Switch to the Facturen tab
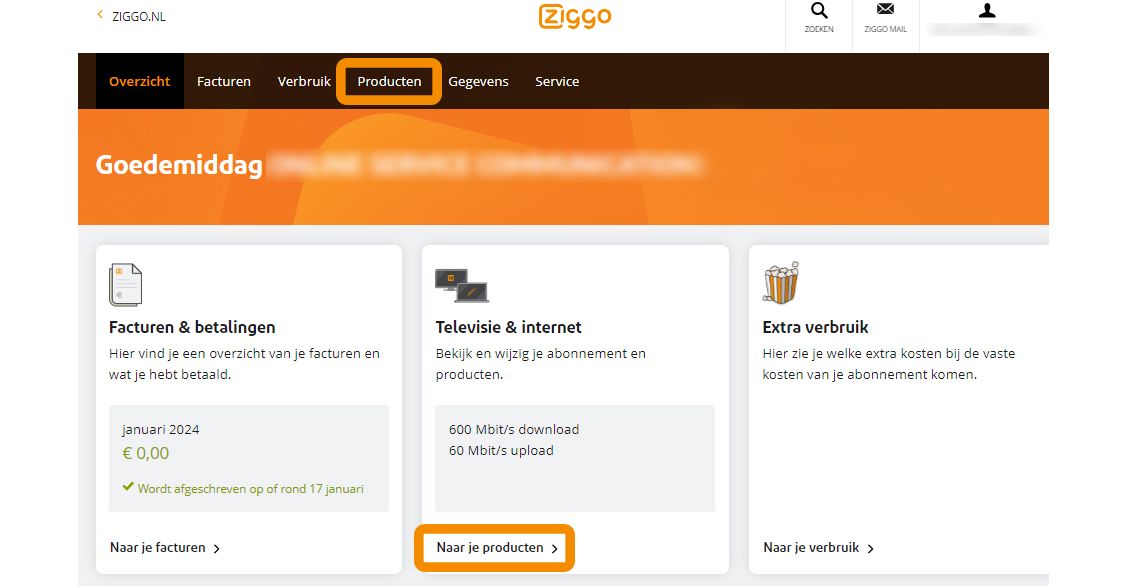This screenshot has height=586, width=1128. point(224,82)
